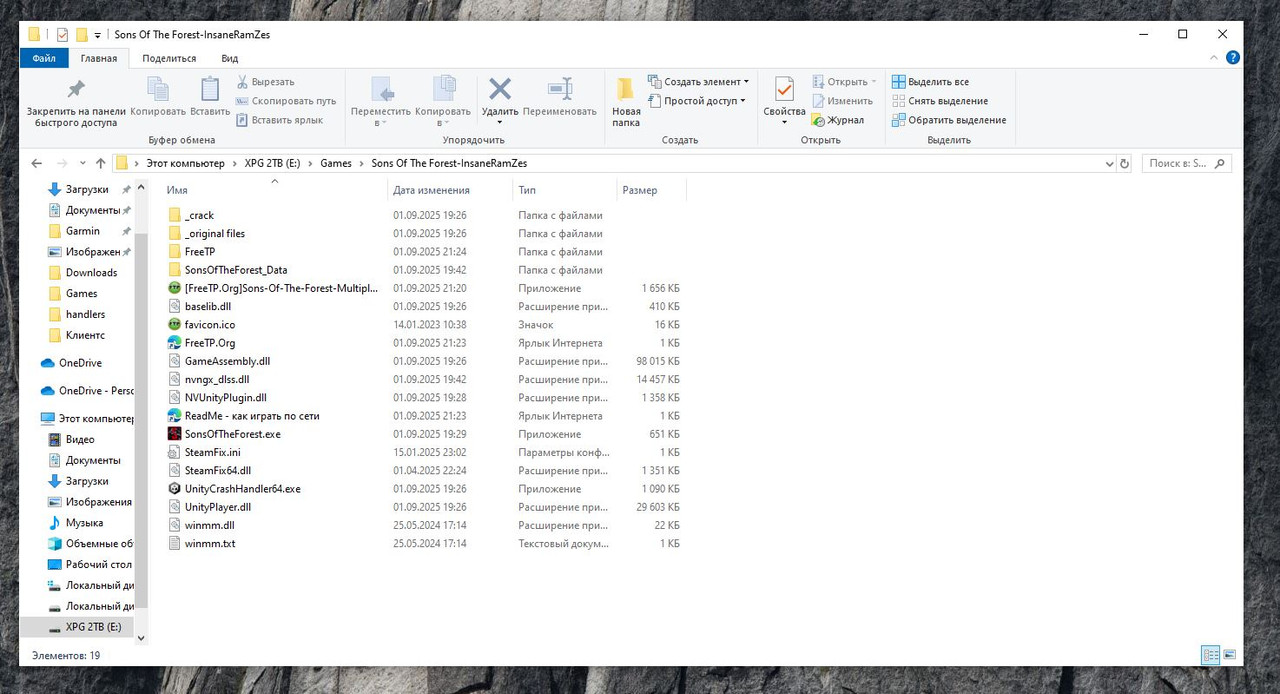Image resolution: width=1280 pixels, height=694 pixels.
Task: Select the SonsOfTheForest.exe file
Action: 232,434
